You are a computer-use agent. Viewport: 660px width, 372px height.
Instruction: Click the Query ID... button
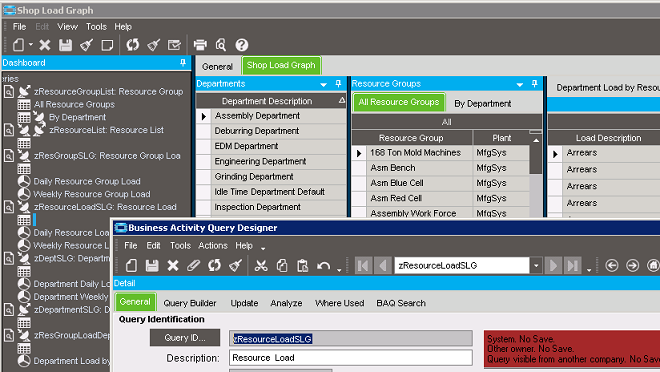pyautogui.click(x=185, y=337)
